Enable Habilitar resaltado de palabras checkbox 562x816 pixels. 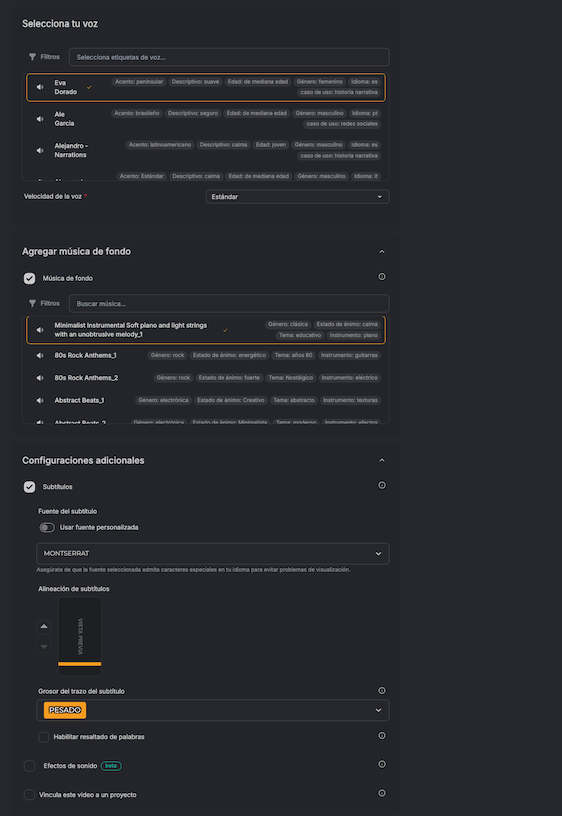44,737
